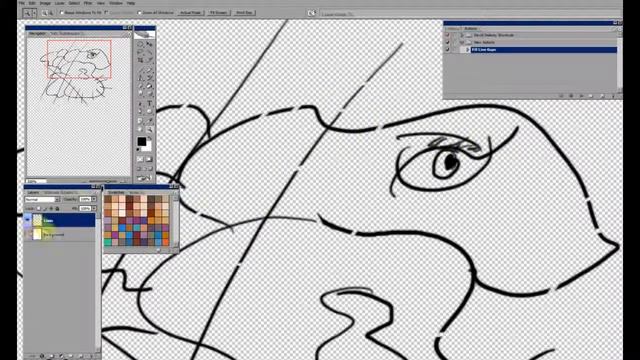Click the Actual Pixels button
This screenshot has width=640, height=360.
191,13
